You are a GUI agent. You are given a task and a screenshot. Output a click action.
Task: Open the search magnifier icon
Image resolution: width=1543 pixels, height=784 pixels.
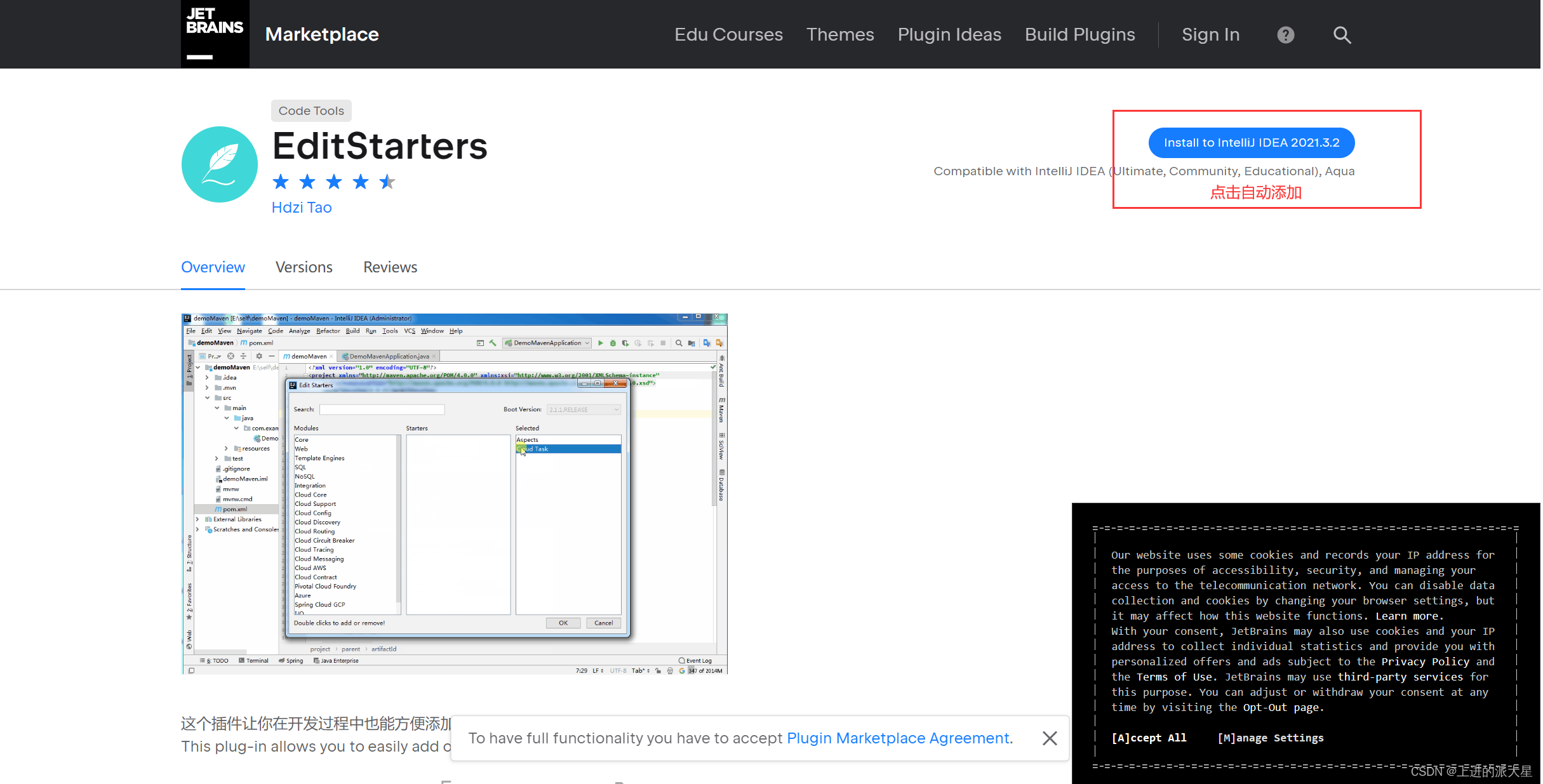[1342, 35]
